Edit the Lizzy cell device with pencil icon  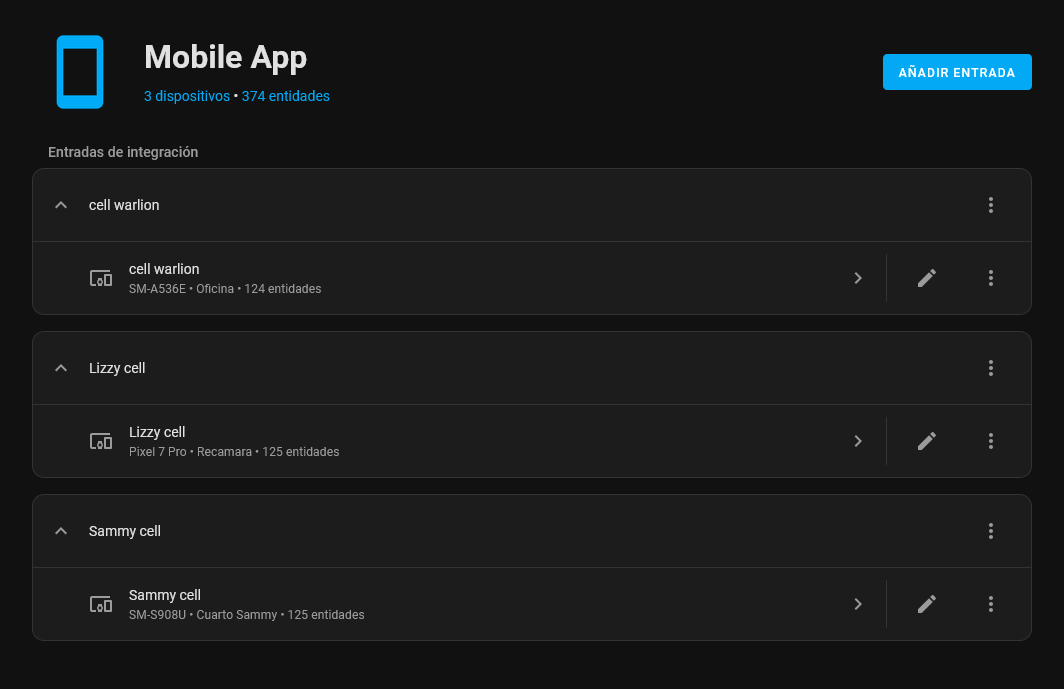click(927, 441)
